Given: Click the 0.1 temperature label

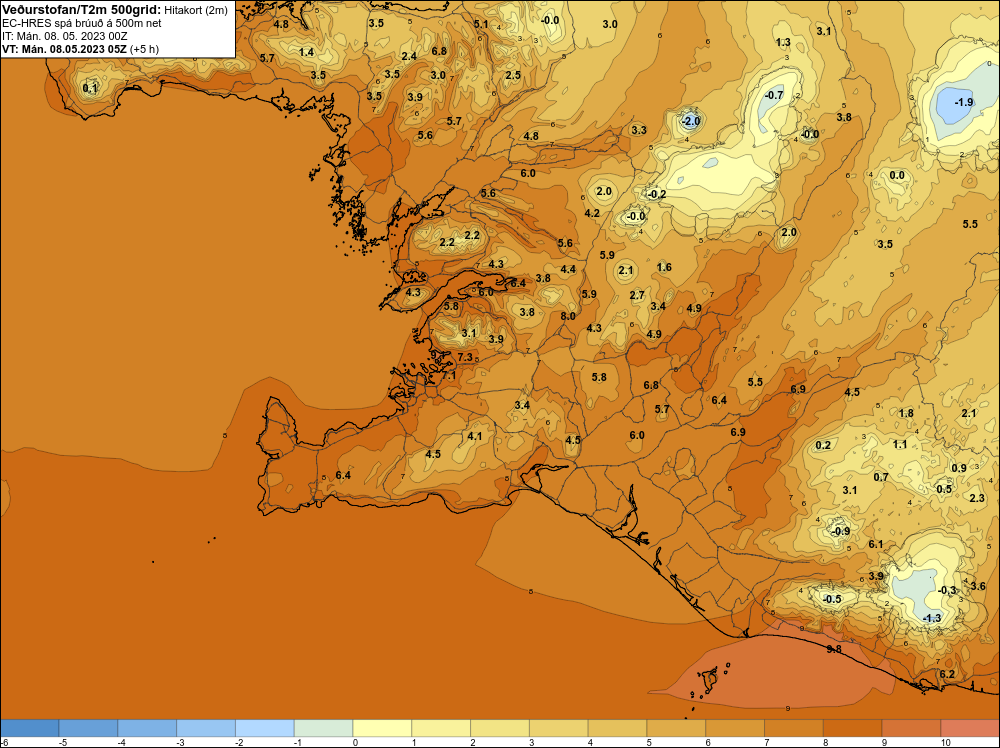Looking at the screenshot, I should coord(90,88).
